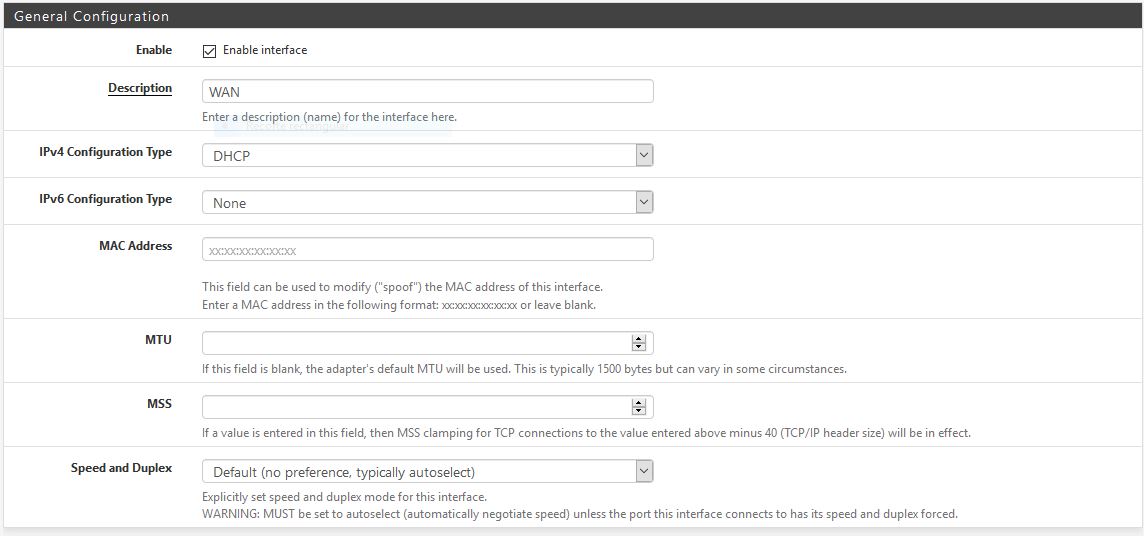Expand the Speed and Duplex dropdown
This screenshot has height=536, width=1144.
[x=427, y=471]
